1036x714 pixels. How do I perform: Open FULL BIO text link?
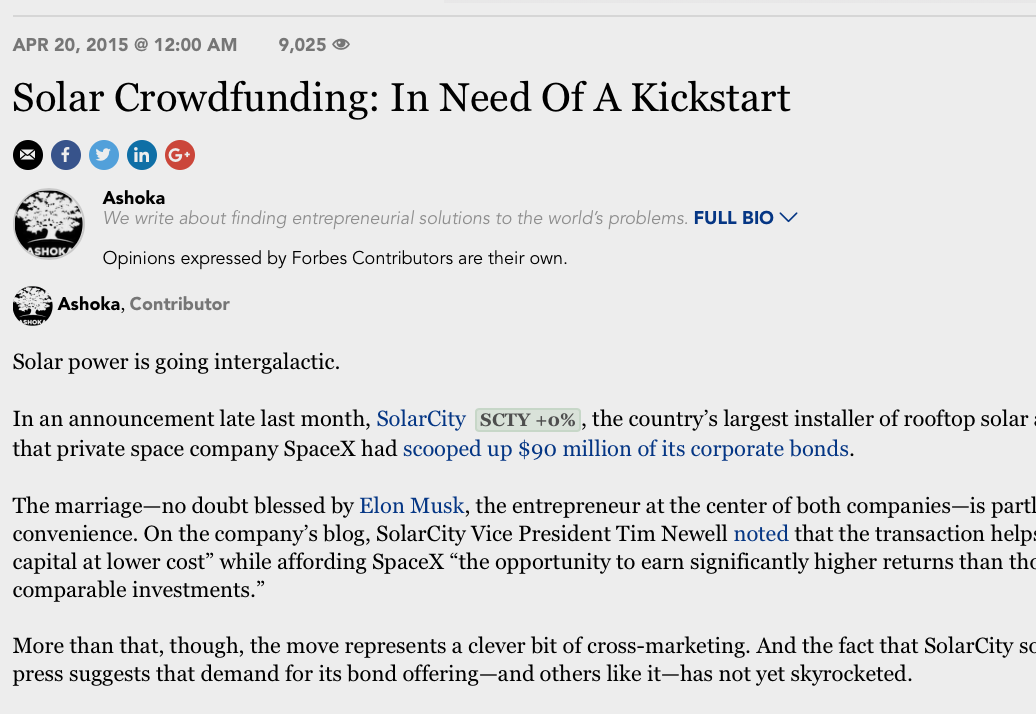pos(733,218)
